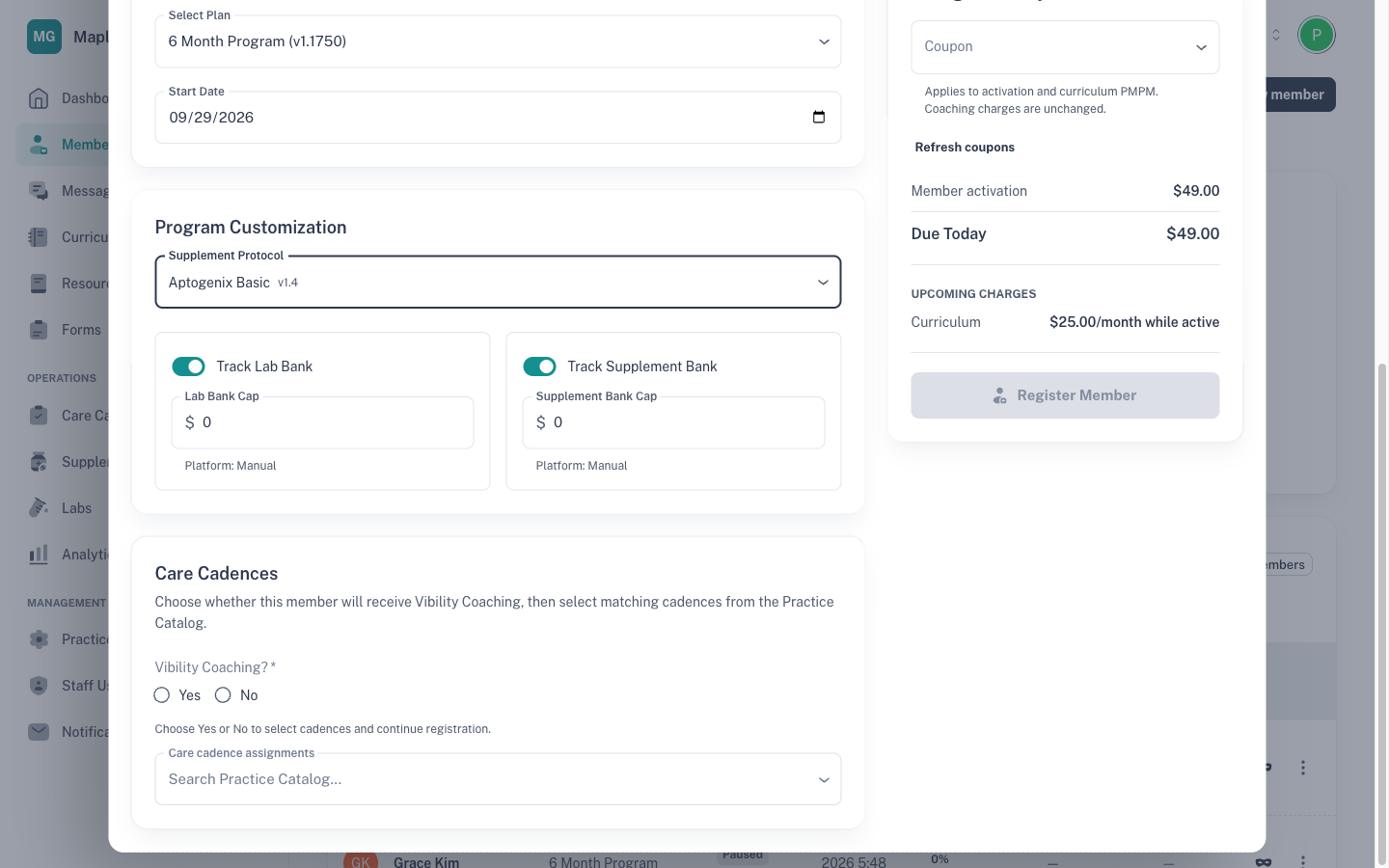1389x868 pixels.
Task: Open three-dot menu on row above Grace Kim
Action: pyautogui.click(x=1303, y=768)
